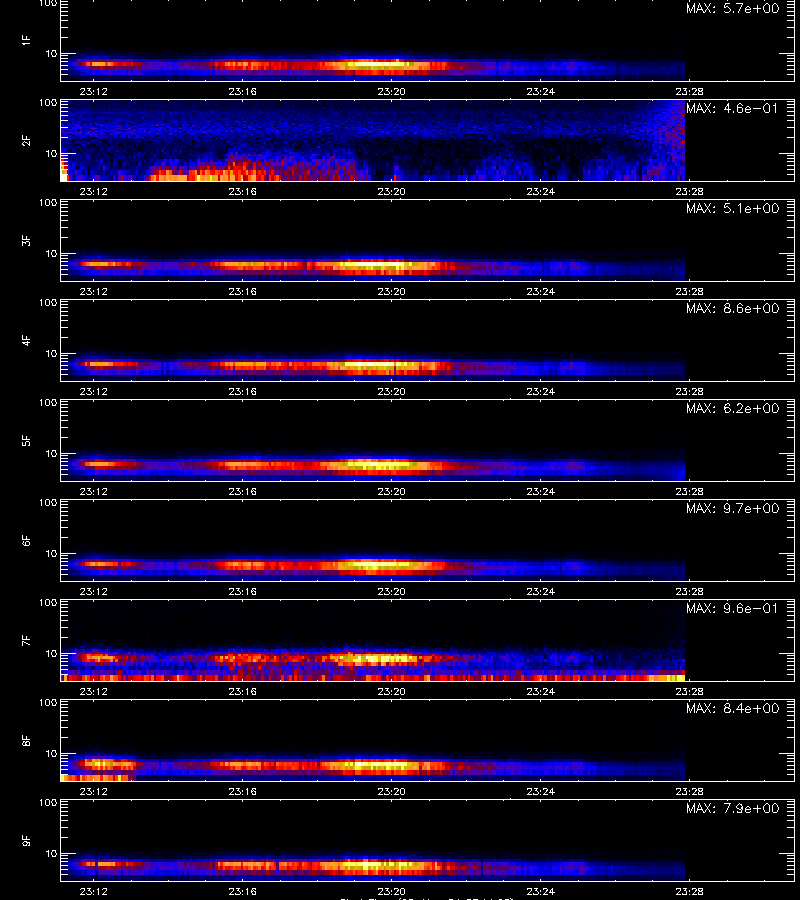Select the "4F" panel axis label
This screenshot has width=800, height=900.
coord(26,340)
